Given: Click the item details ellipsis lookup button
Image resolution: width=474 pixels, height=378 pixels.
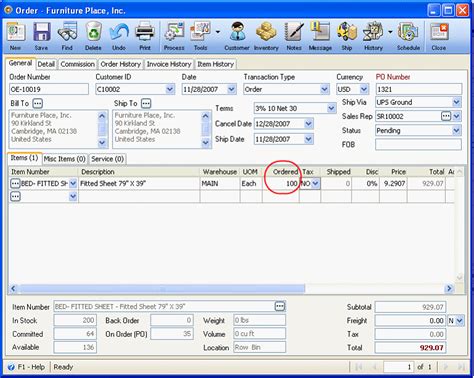Looking at the screenshot, I should pos(280,306).
